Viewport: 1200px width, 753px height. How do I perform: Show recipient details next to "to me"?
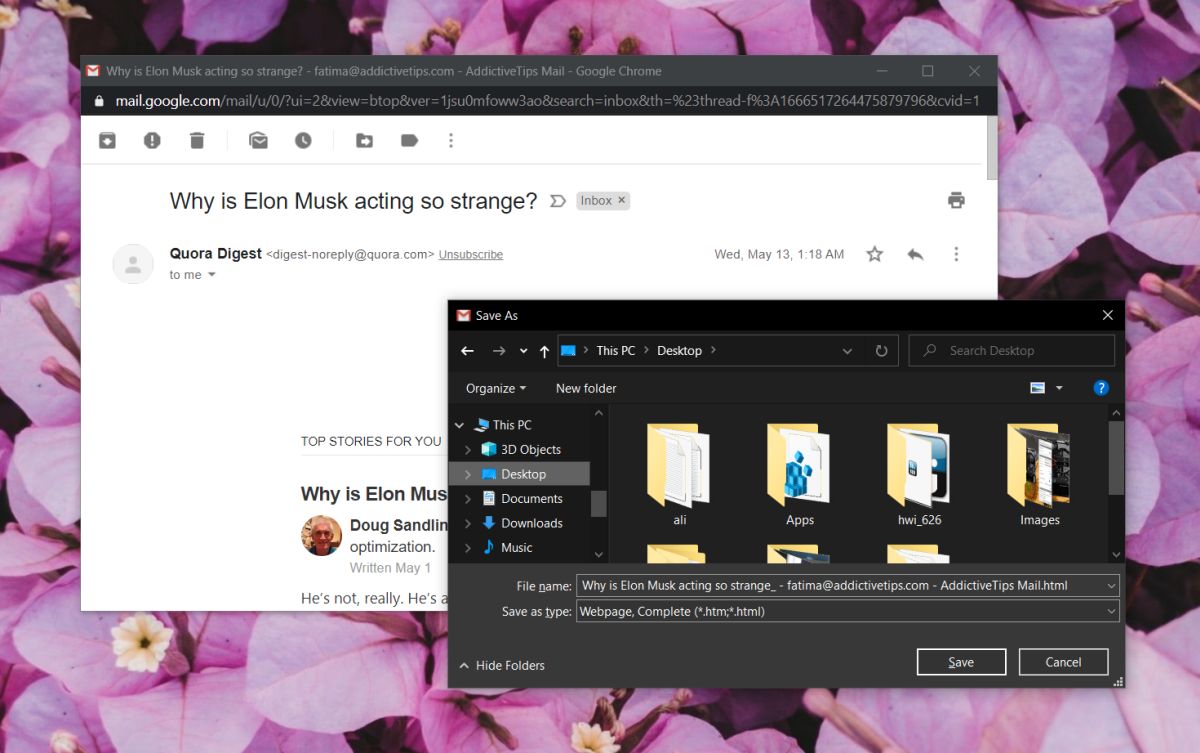211,275
